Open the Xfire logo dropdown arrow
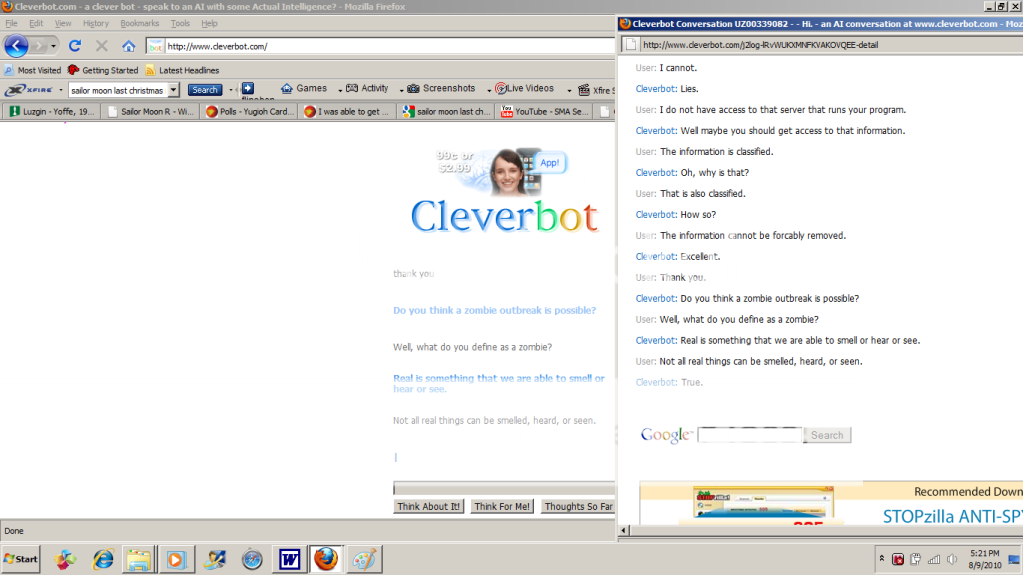 pyautogui.click(x=61, y=90)
